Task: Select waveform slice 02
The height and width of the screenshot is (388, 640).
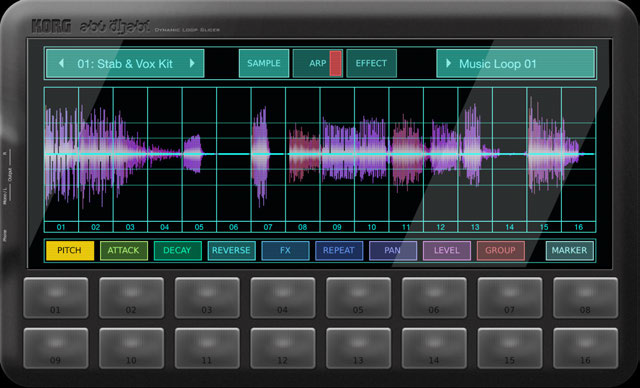Action: point(96,159)
